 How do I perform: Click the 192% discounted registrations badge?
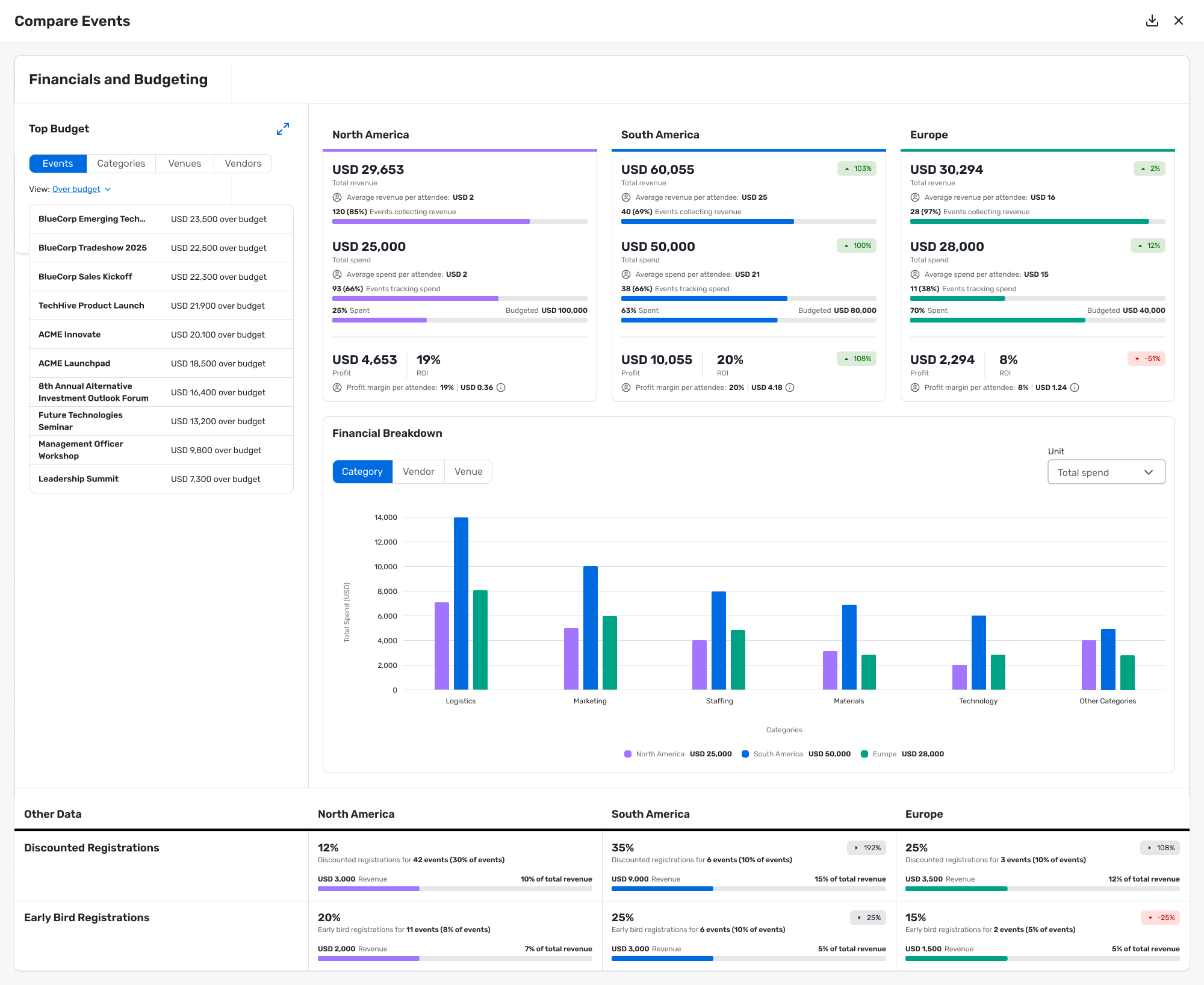click(x=867, y=848)
